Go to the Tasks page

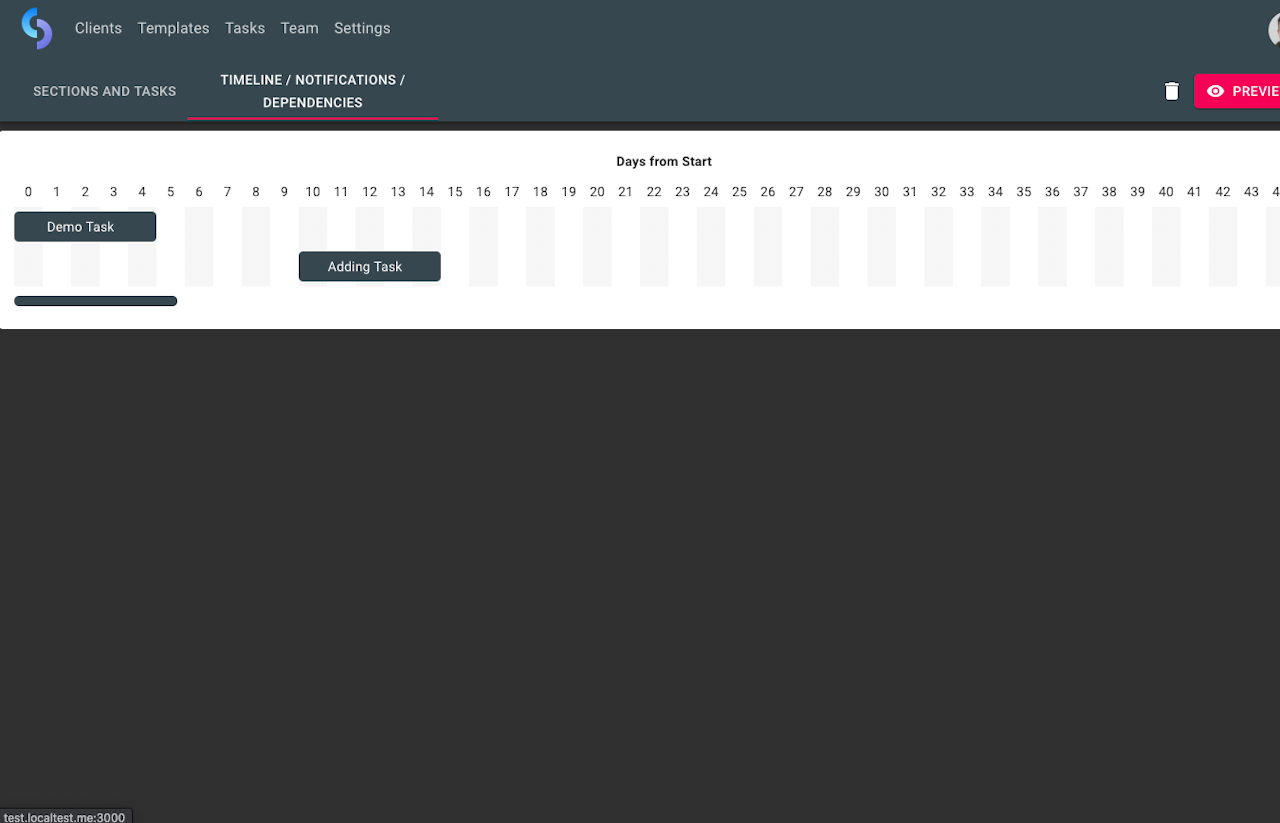245,28
